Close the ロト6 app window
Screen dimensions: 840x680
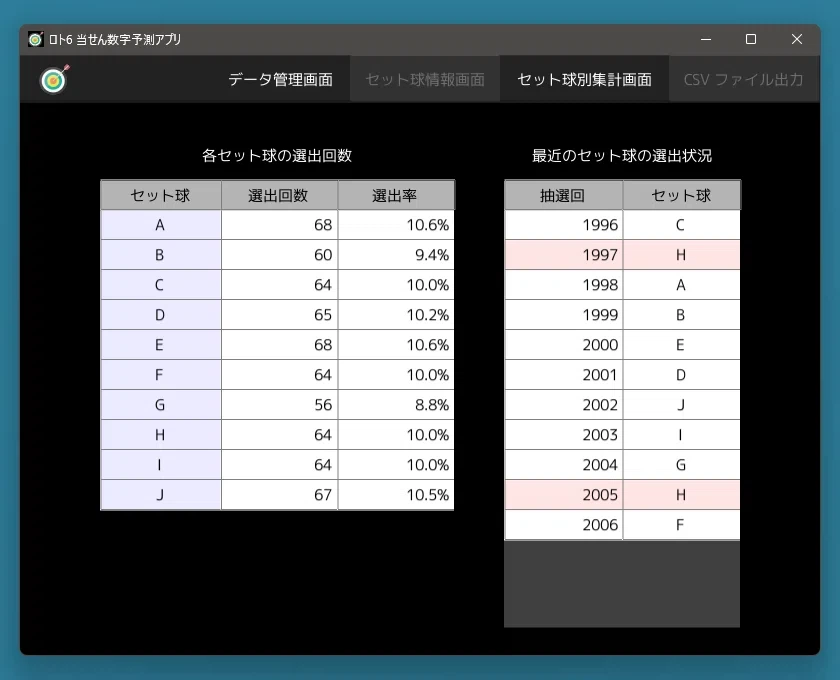pos(797,39)
